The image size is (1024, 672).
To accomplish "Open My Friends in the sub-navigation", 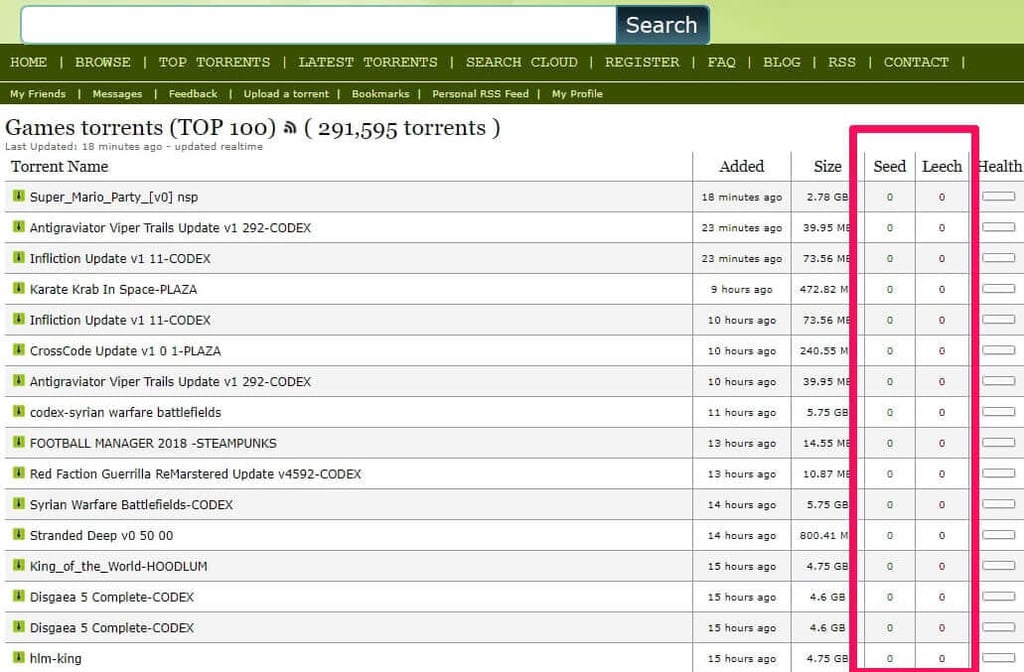I will pyautogui.click(x=38, y=94).
